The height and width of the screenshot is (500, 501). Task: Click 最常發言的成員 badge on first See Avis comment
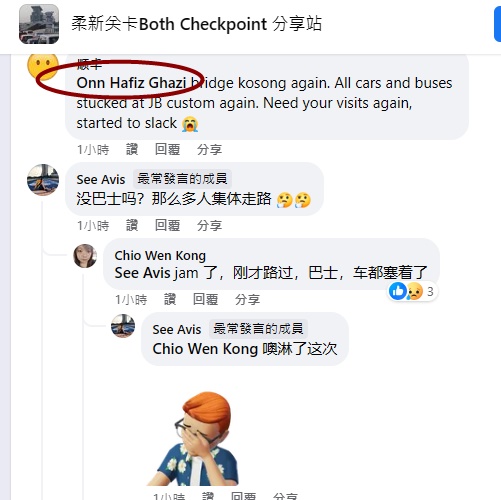click(182, 179)
